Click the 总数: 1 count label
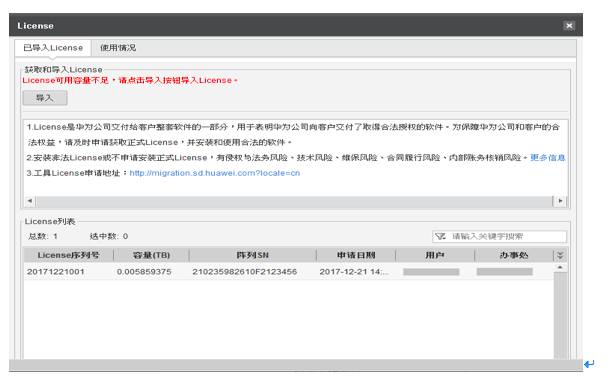This screenshot has height=377, width=615. (x=43, y=237)
